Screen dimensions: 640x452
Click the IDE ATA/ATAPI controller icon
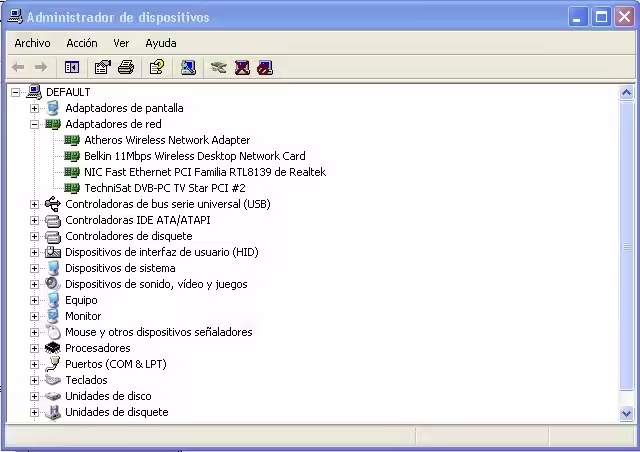coord(53,220)
